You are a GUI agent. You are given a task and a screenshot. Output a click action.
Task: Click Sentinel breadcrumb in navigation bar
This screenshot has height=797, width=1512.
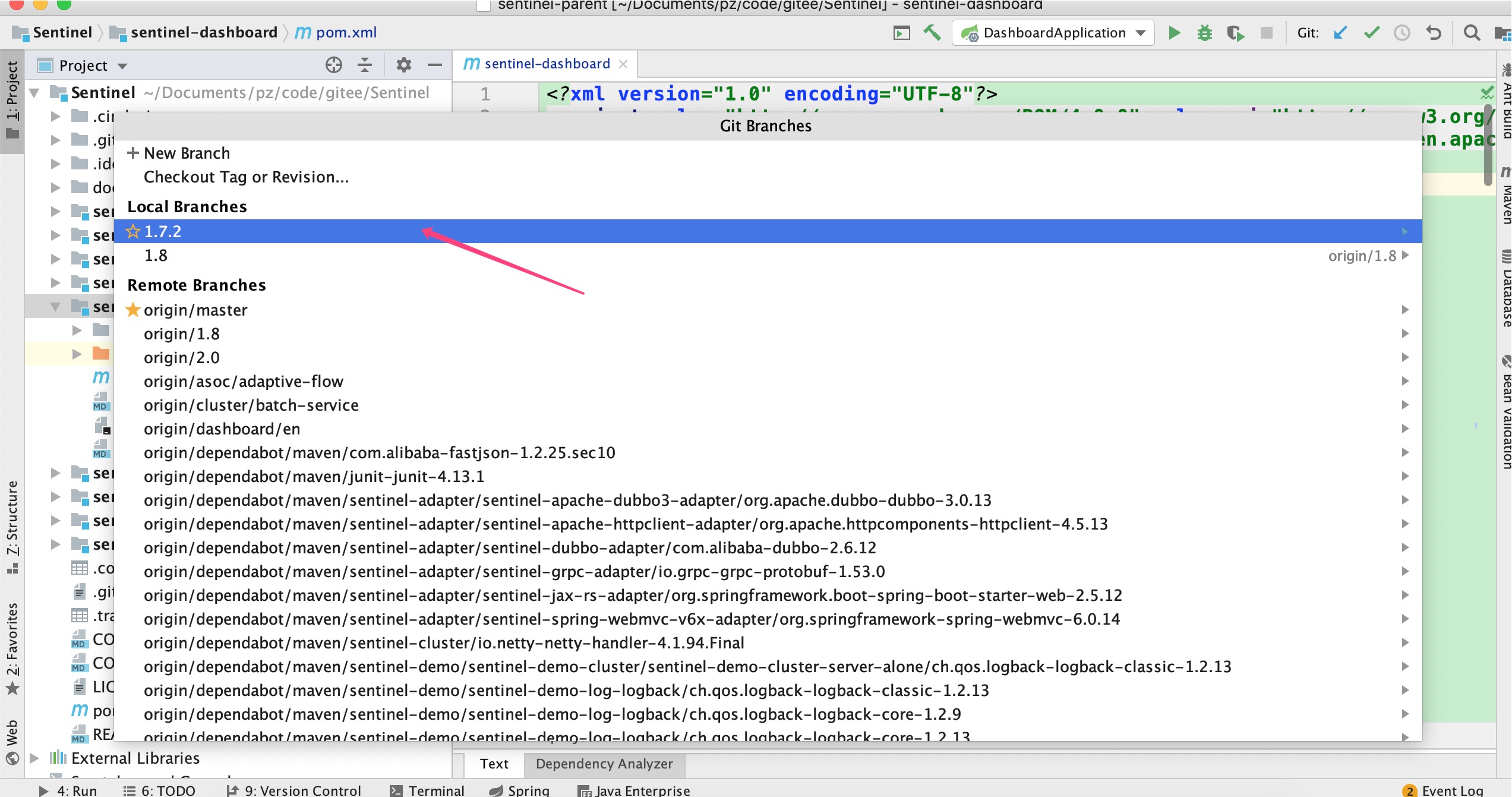point(52,33)
